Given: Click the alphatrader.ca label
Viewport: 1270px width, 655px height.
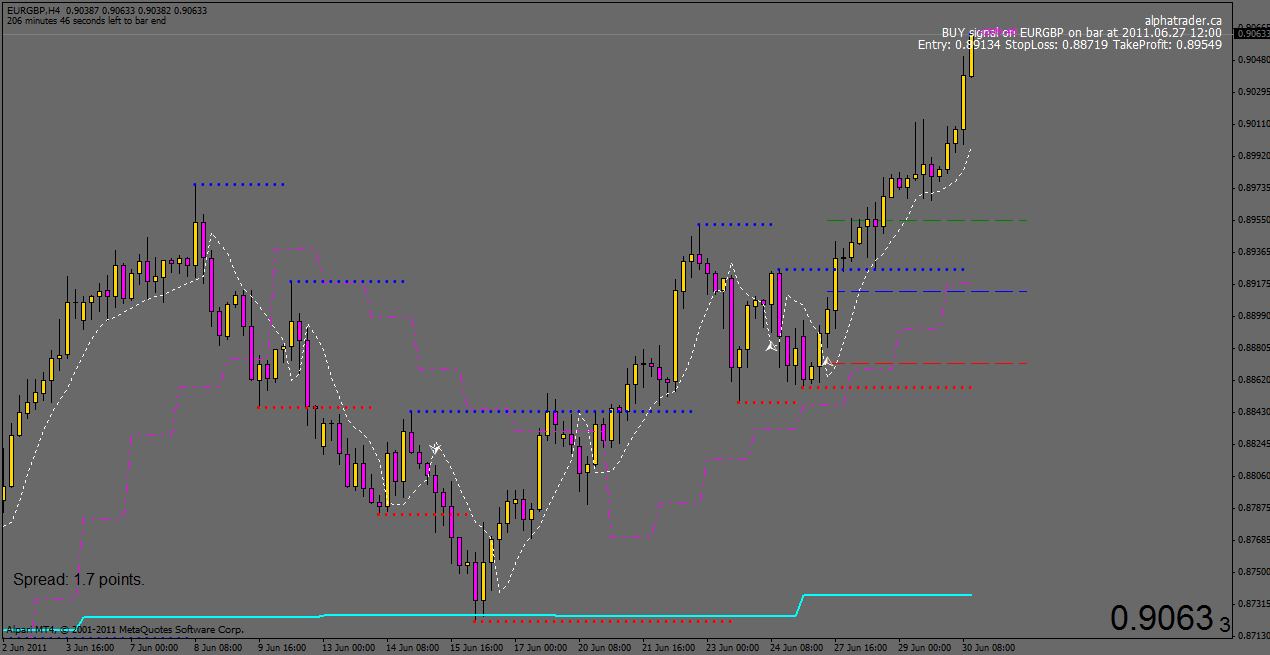Looking at the screenshot, I should coord(1183,19).
